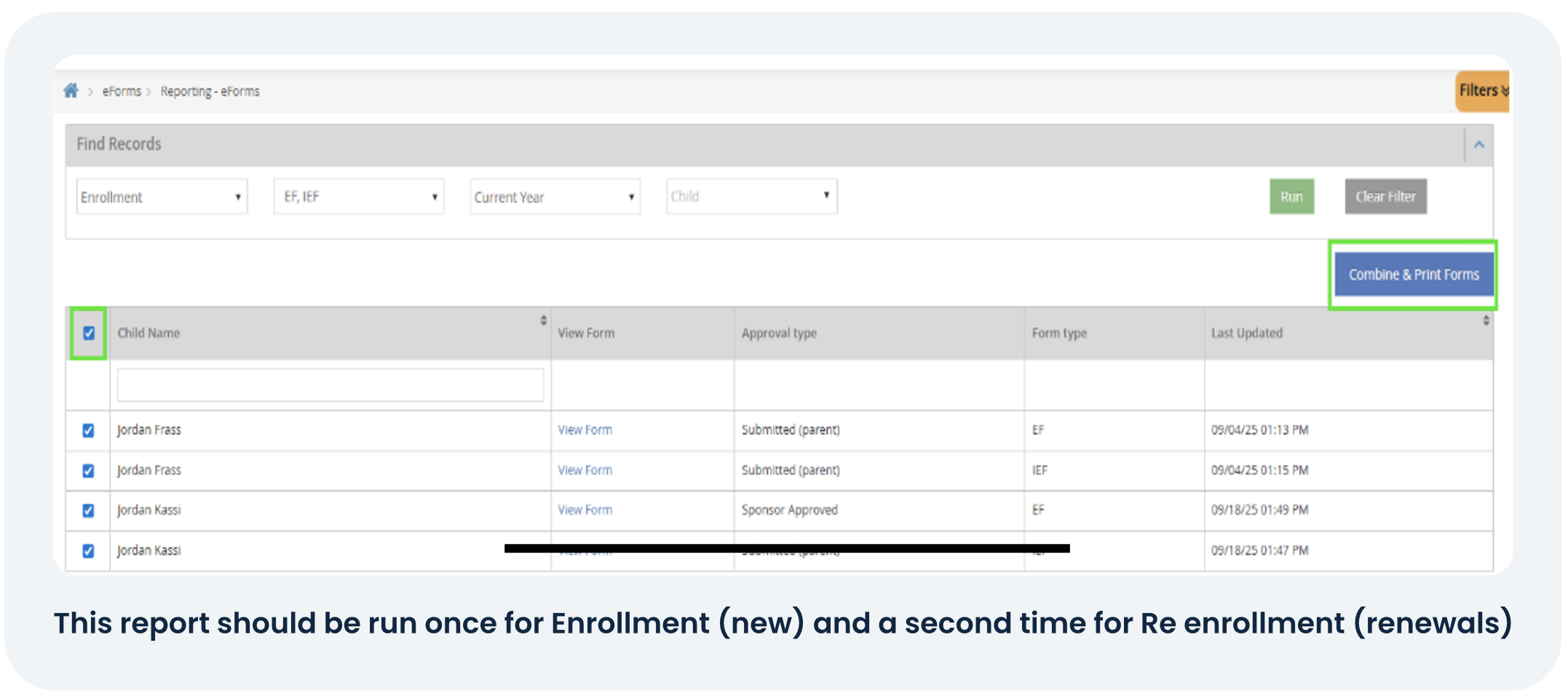1568x699 pixels.
Task: Sort by Last Updated column arrows
Action: (x=1486, y=320)
